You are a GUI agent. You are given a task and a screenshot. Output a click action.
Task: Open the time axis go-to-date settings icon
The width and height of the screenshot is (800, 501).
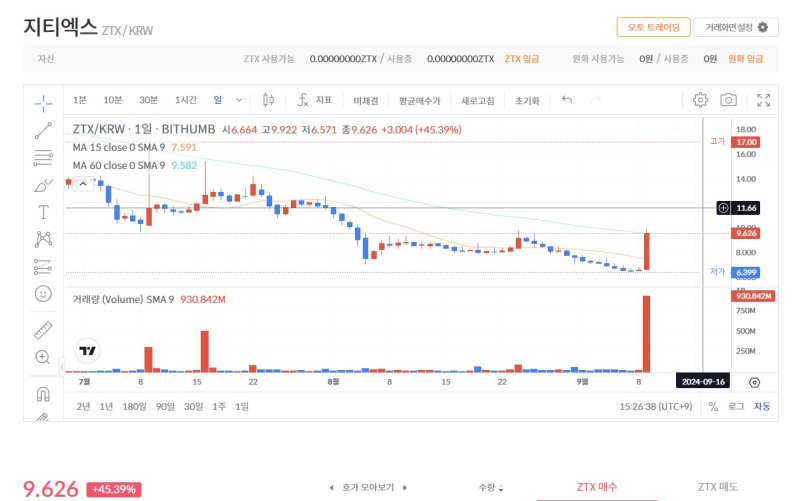[755, 382]
